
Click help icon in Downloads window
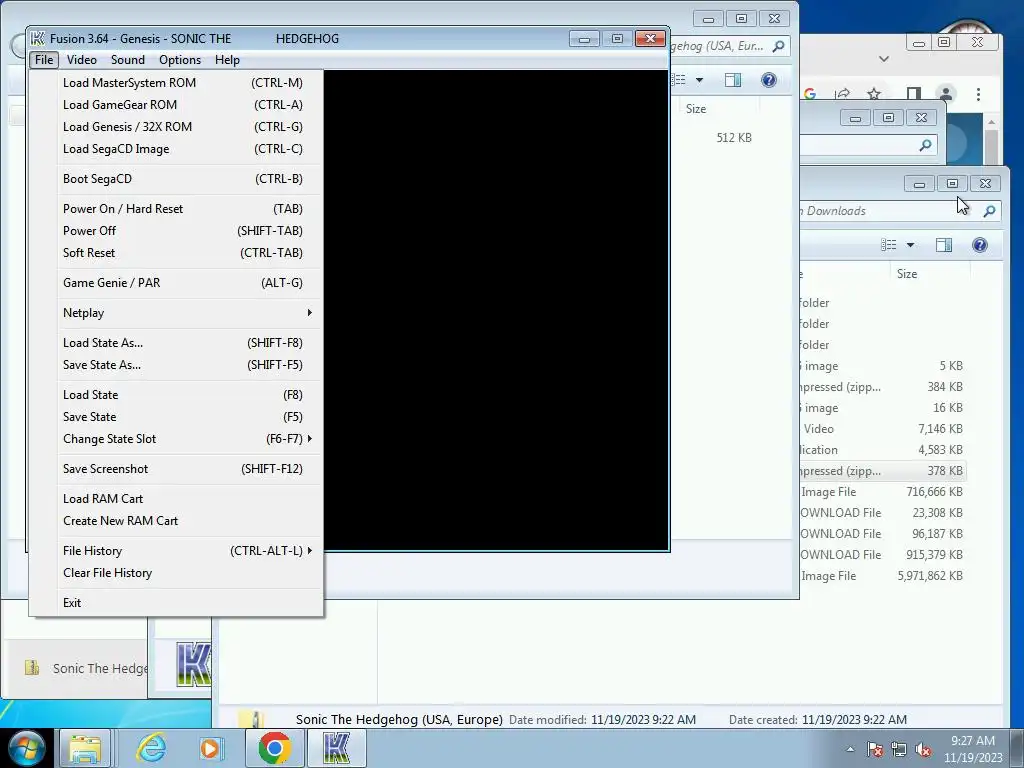(980, 245)
